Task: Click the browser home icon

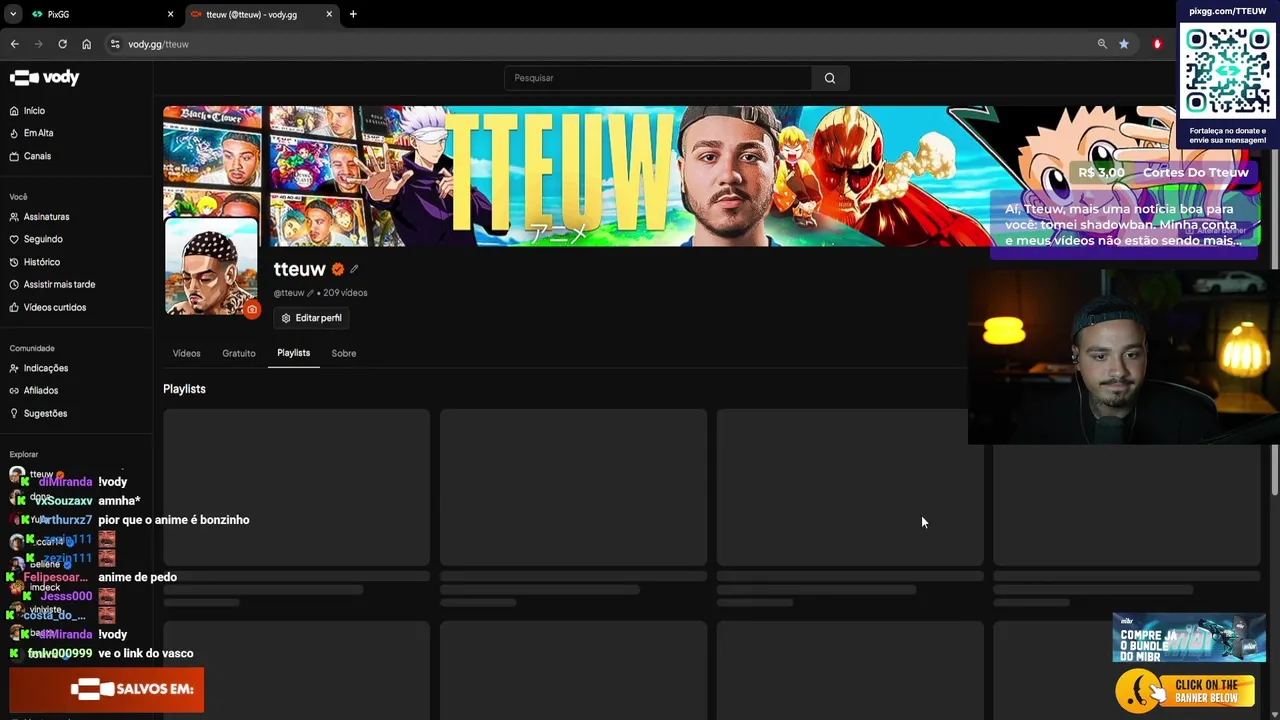Action: tap(86, 44)
